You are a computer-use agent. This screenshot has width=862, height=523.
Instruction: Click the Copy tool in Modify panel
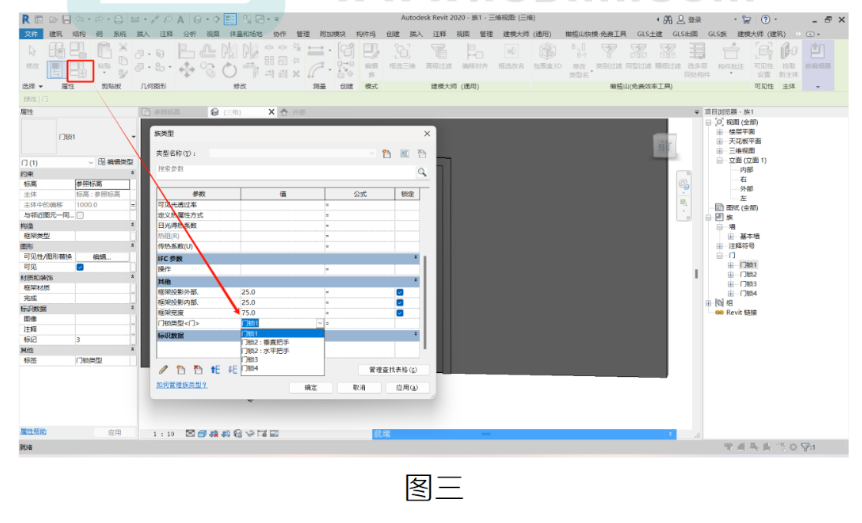(x=208, y=70)
